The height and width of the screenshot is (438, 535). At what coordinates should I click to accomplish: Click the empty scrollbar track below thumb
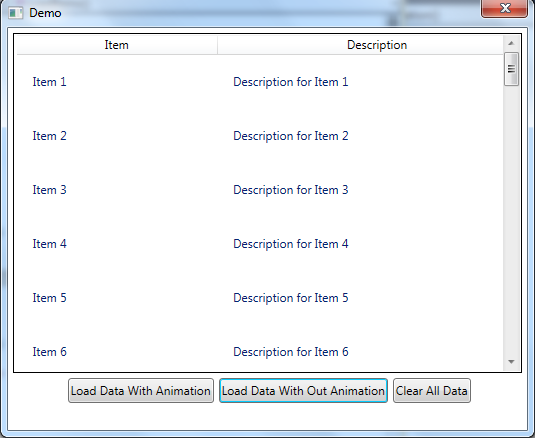511,220
